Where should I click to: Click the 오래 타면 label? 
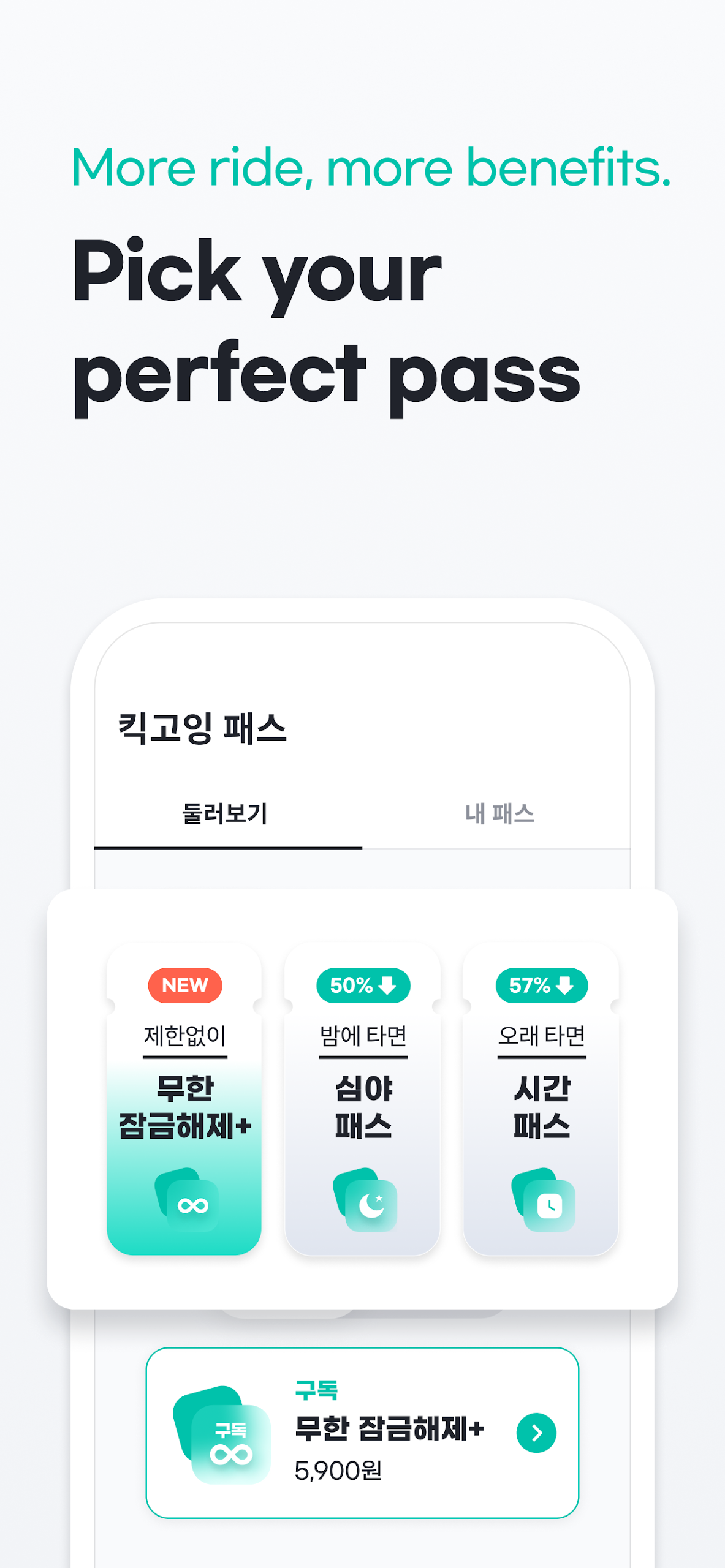[542, 1036]
